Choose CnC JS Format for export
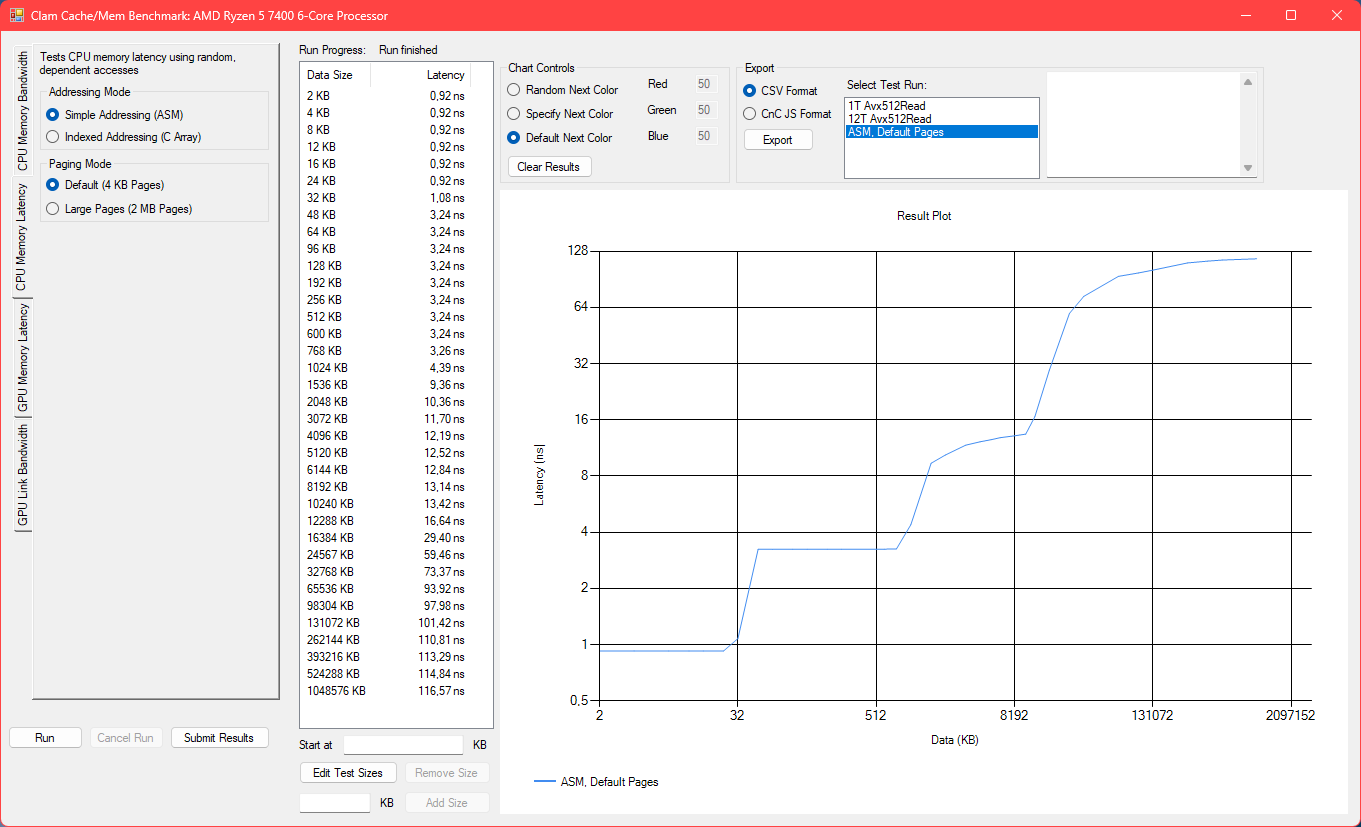 [x=750, y=114]
